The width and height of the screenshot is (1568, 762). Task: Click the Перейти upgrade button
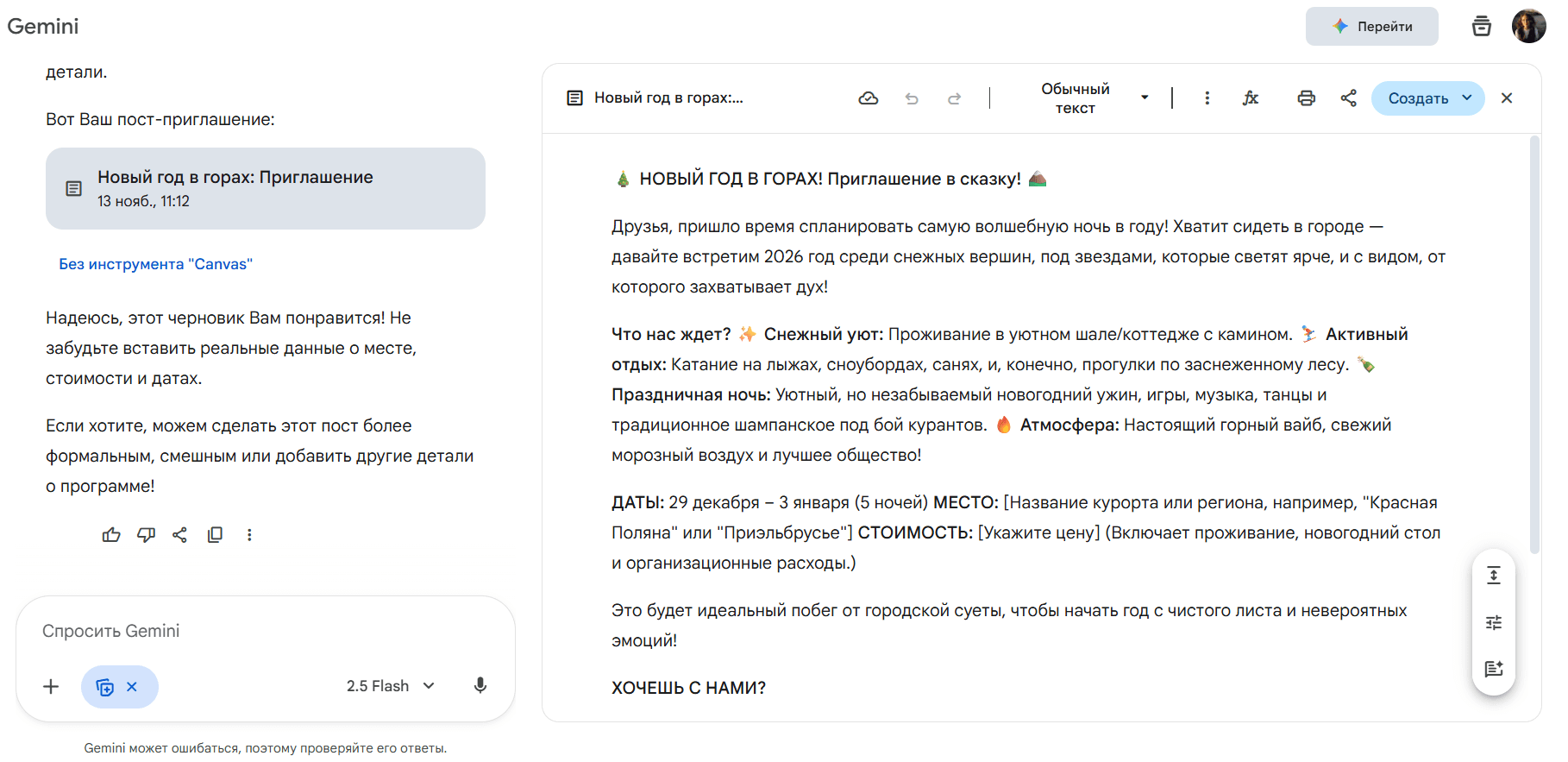1371,27
